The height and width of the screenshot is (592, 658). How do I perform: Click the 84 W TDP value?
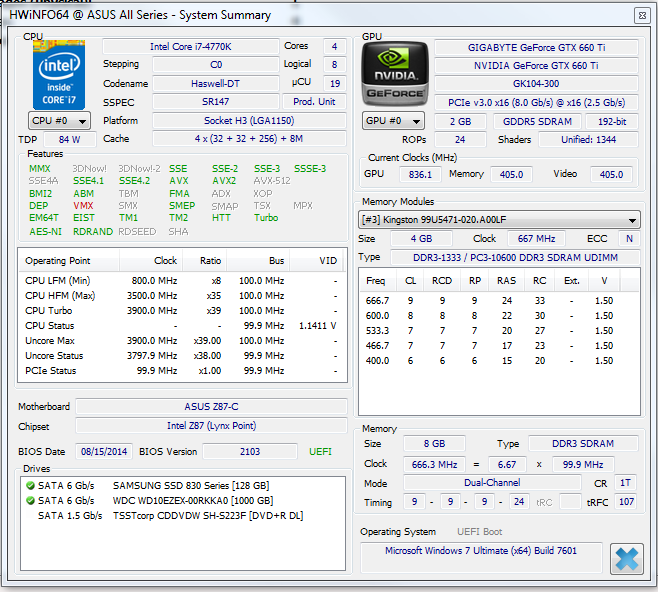click(x=70, y=139)
